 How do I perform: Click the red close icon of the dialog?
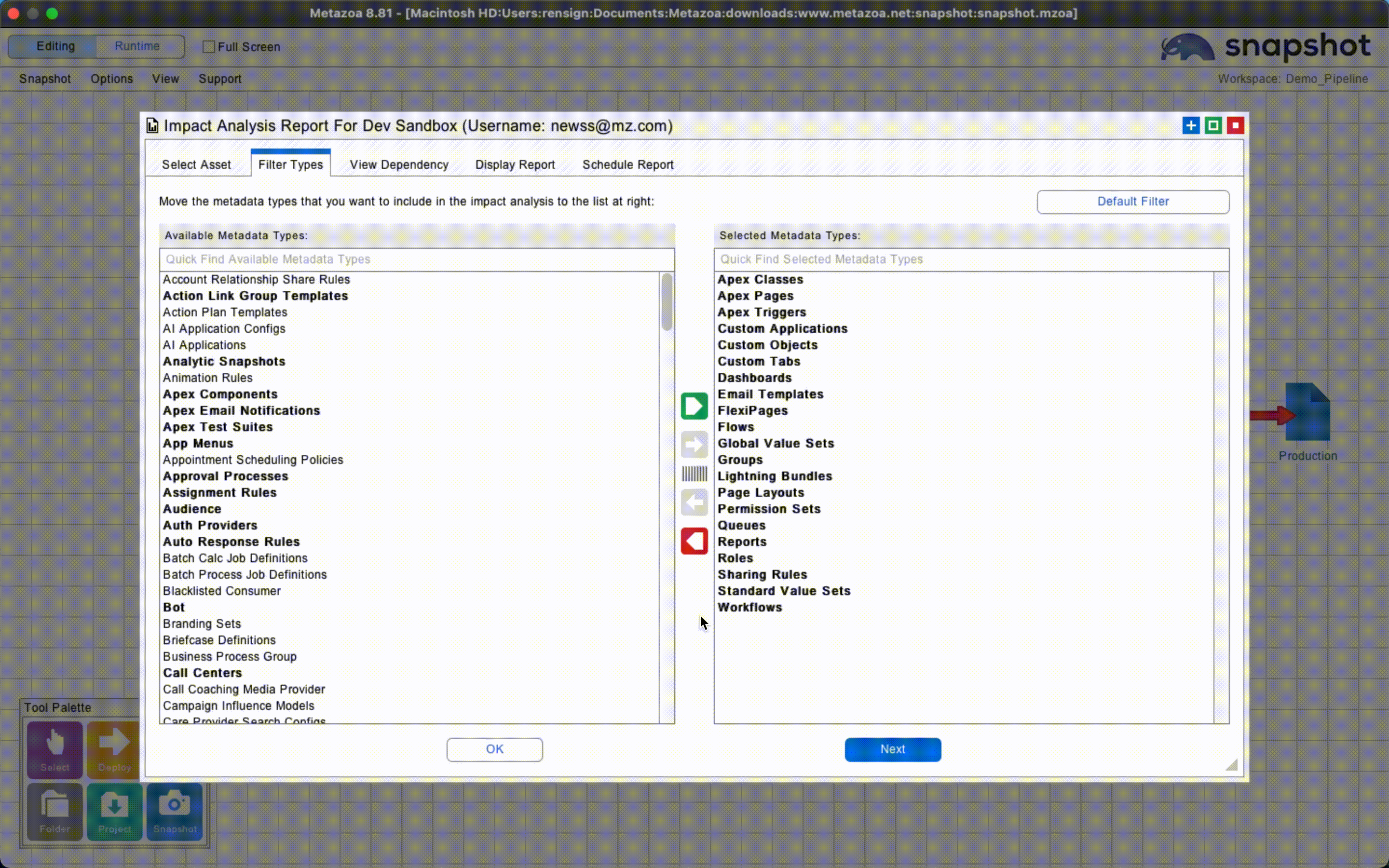point(1235,126)
